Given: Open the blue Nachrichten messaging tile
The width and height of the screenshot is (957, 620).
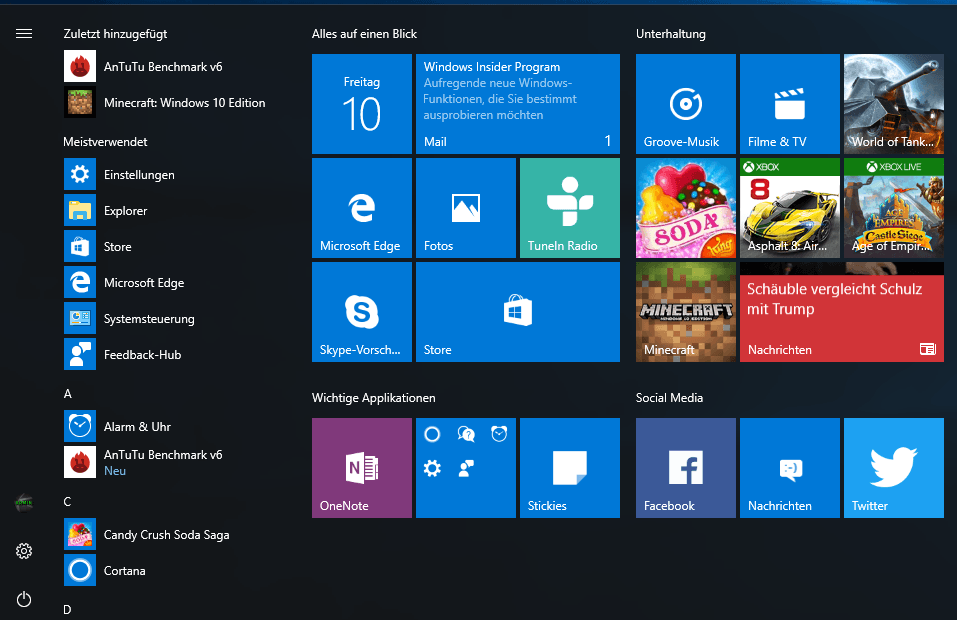Looking at the screenshot, I should (x=790, y=468).
